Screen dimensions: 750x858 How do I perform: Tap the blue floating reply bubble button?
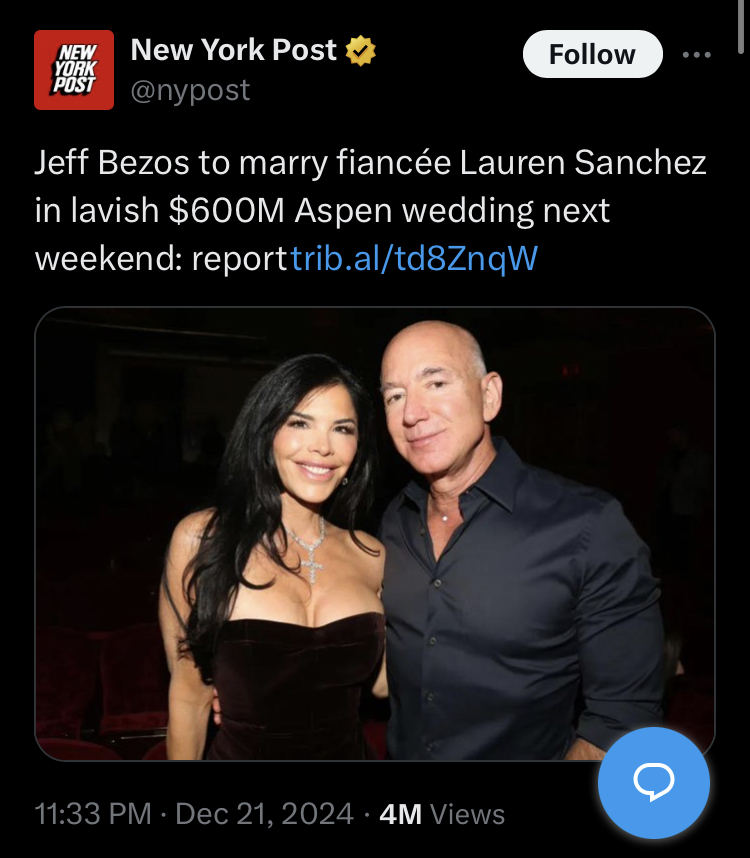654,782
